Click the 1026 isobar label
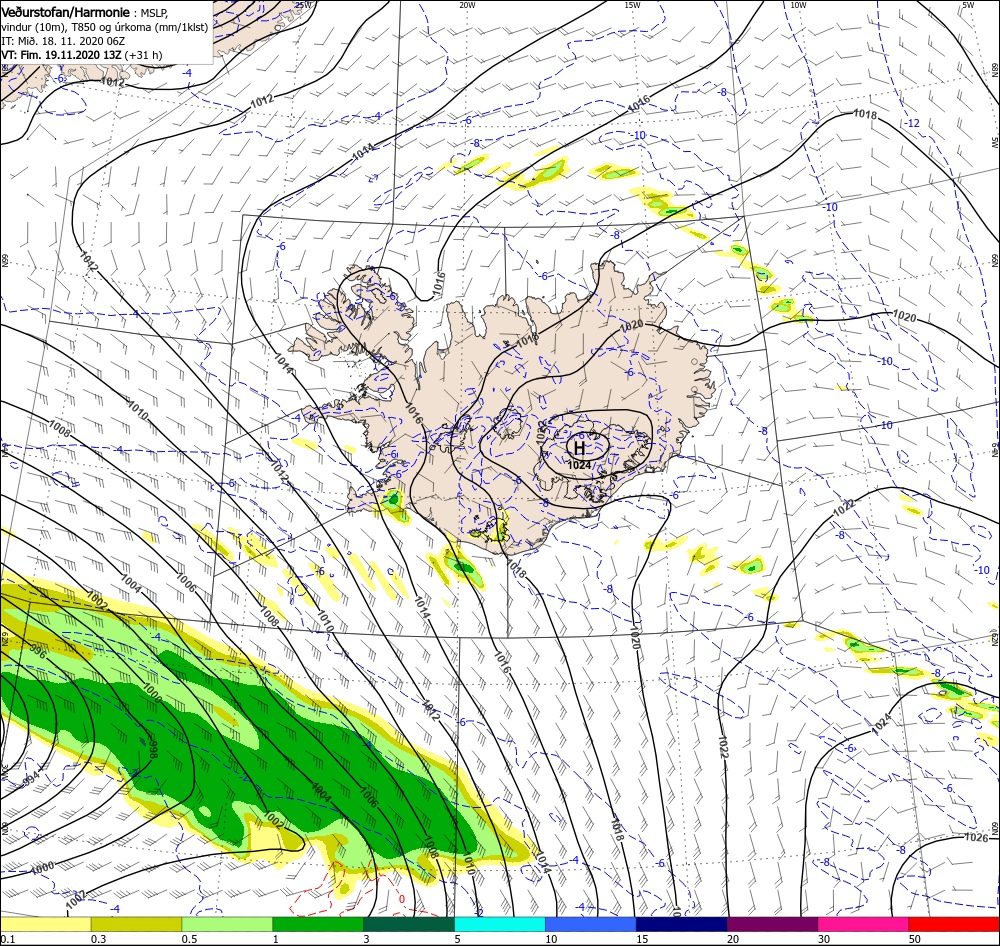Image resolution: width=1000 pixels, height=946 pixels. (976, 837)
